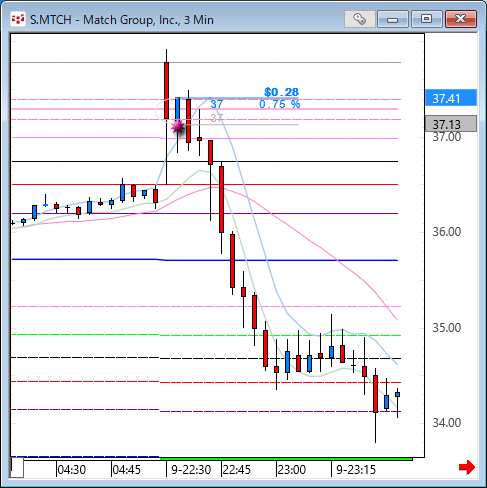
Task: Click the 9-22:30 time axis marker
Action: 191,470
